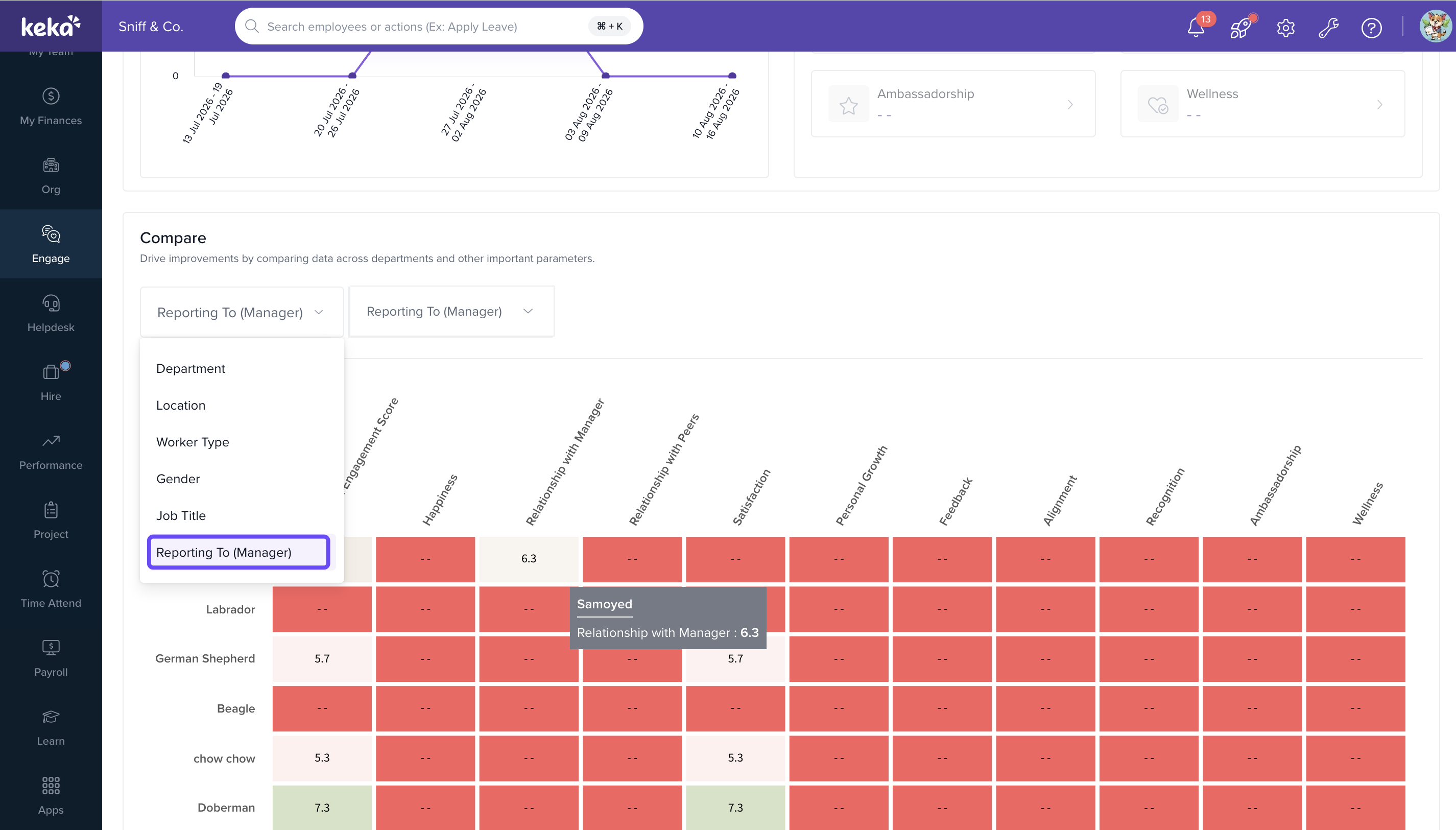This screenshot has width=1456, height=830.
Task: Open the notifications bell icon
Action: click(1196, 27)
